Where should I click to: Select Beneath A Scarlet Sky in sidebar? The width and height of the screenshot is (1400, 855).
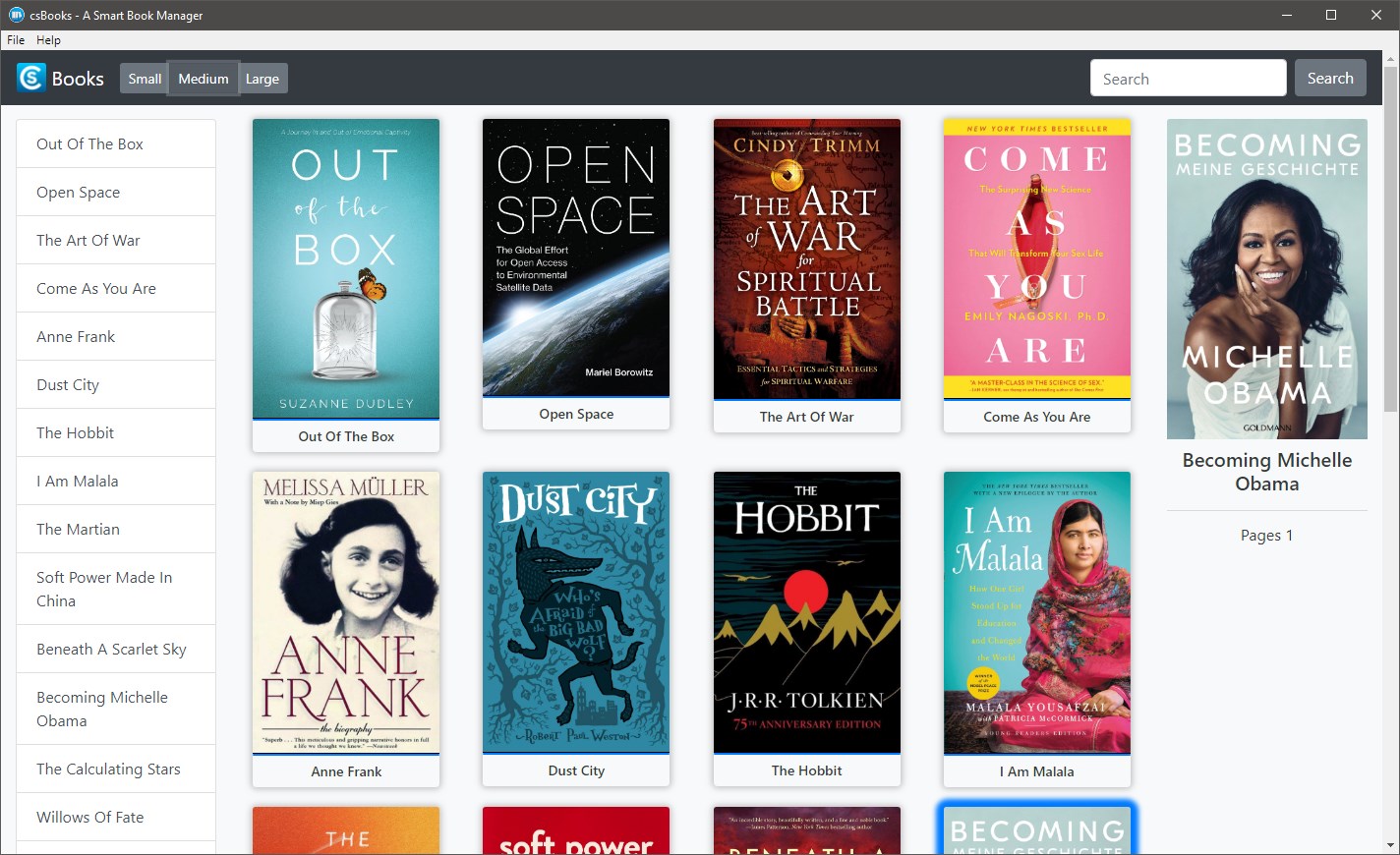116,649
